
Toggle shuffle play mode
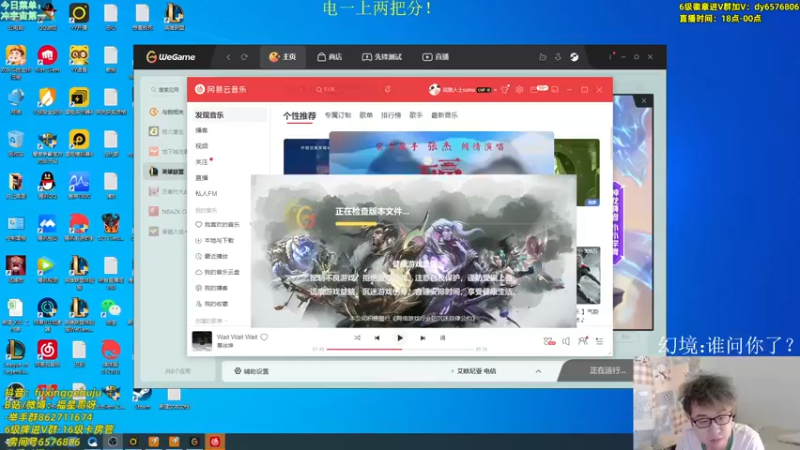[x=357, y=338]
